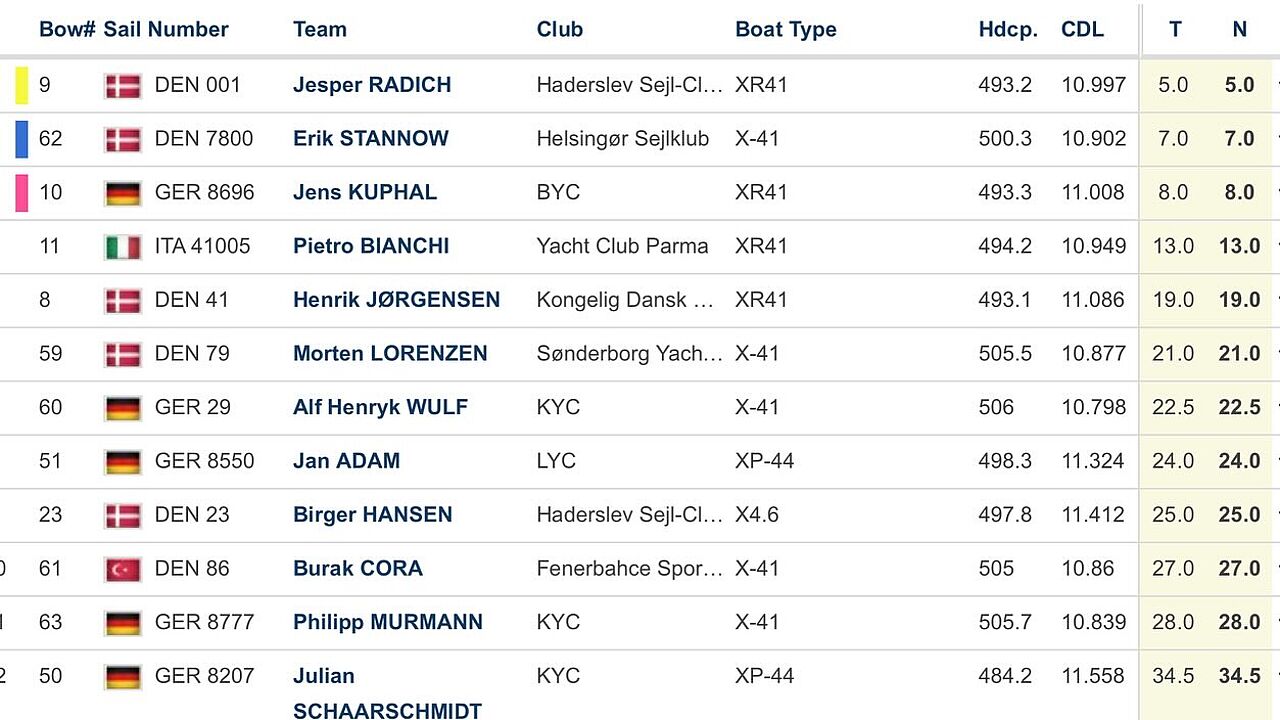
Task: Open Pietro BIANCHI team link
Action: tap(371, 246)
